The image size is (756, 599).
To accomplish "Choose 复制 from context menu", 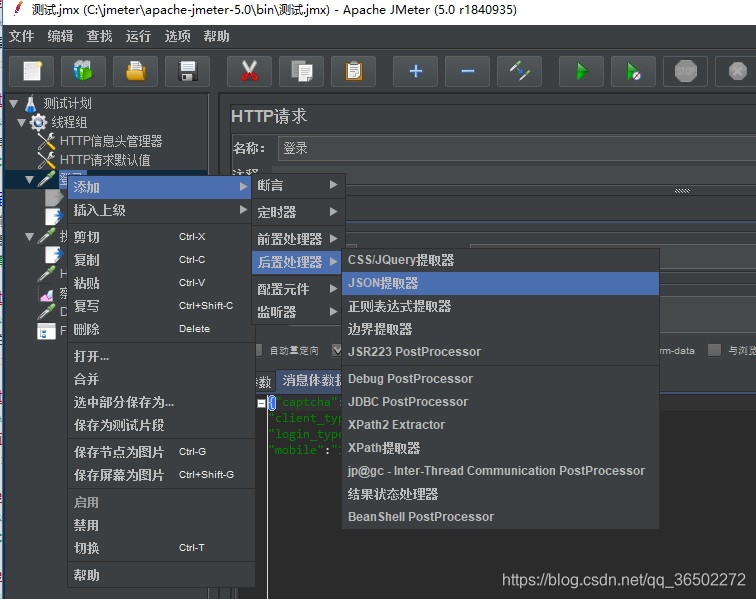I will click(x=160, y=260).
